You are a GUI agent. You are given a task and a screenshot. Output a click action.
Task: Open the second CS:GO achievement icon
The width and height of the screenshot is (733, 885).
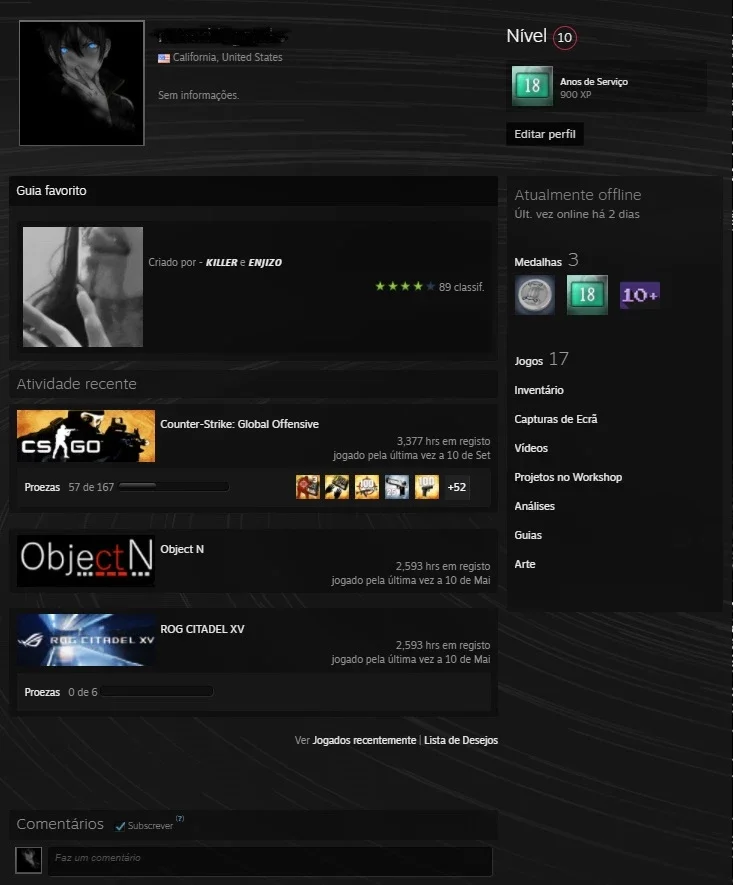337,487
